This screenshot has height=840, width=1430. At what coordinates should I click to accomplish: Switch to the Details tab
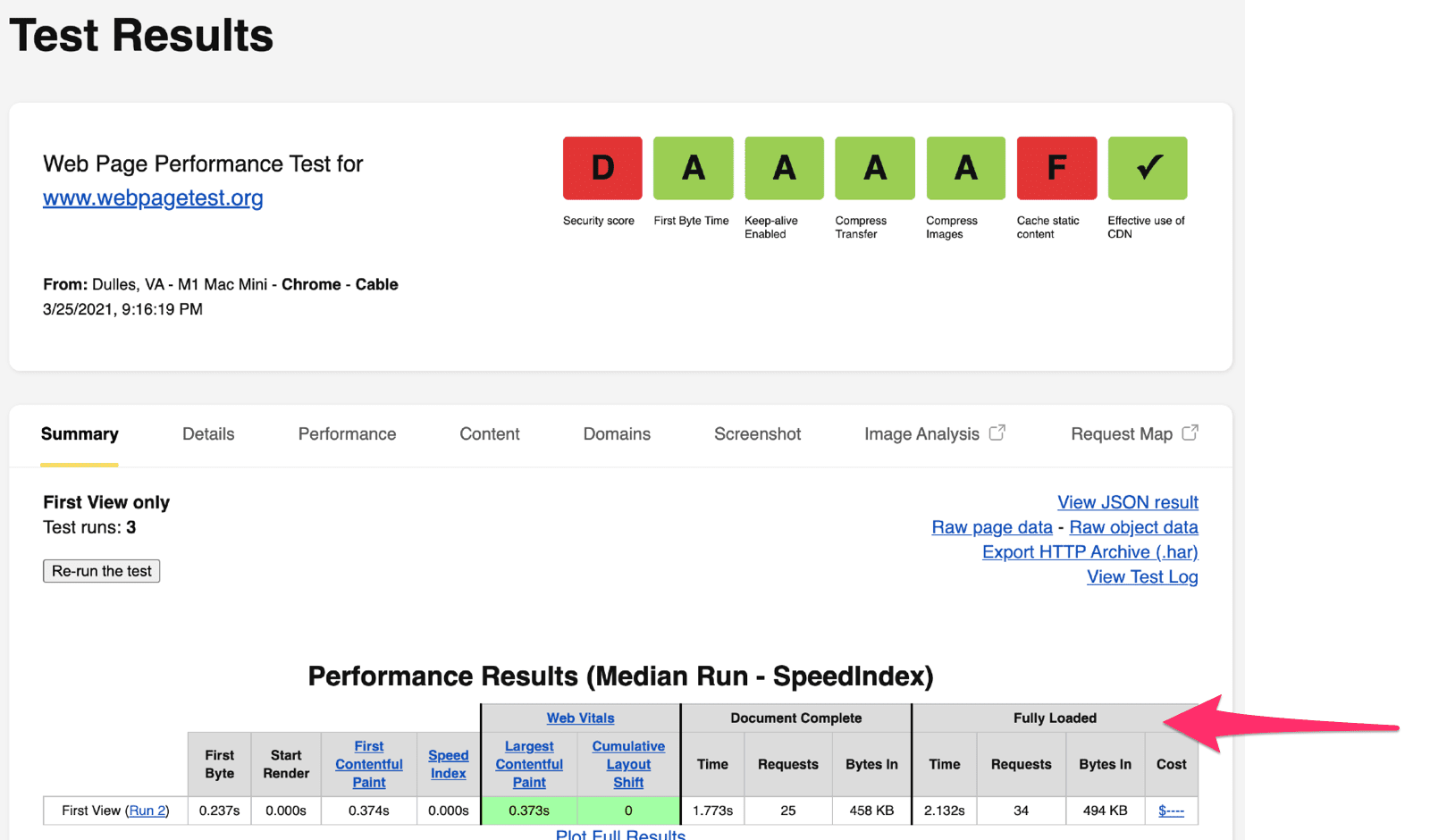208,434
